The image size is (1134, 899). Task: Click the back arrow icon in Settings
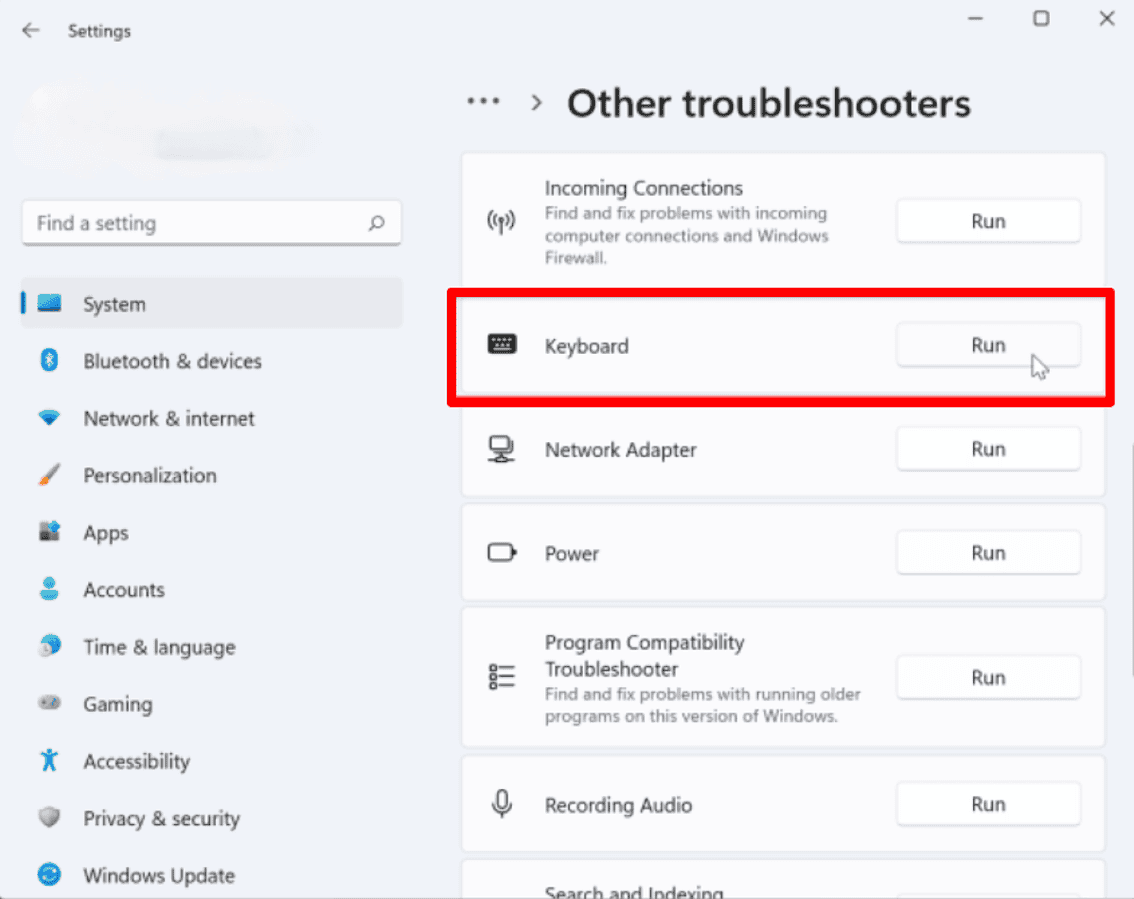pos(30,30)
